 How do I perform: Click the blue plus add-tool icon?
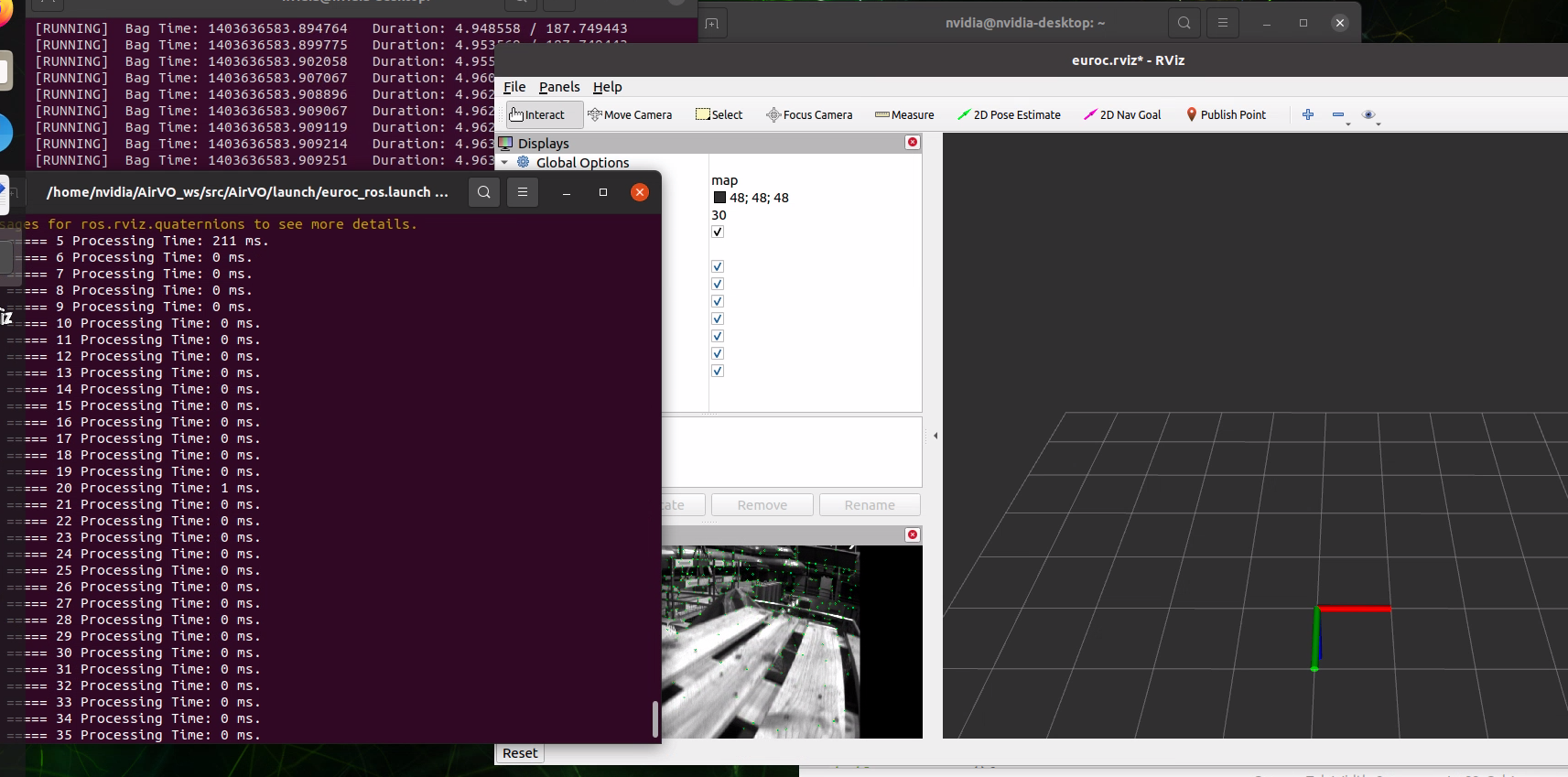coord(1308,114)
